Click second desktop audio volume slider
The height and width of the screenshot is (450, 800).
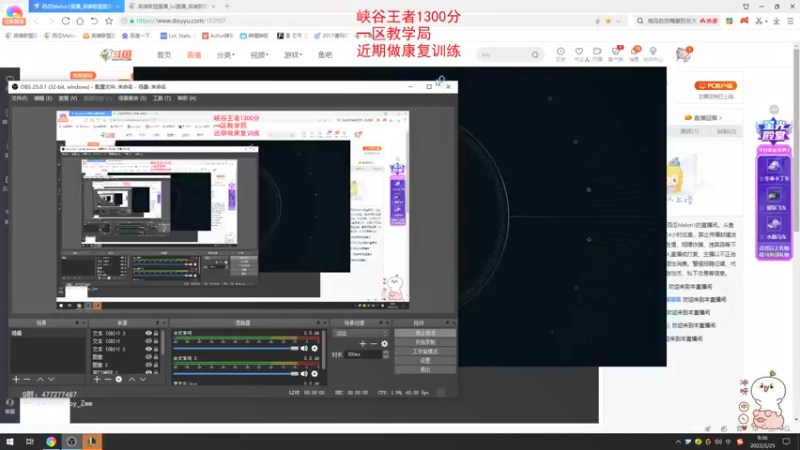236,374
